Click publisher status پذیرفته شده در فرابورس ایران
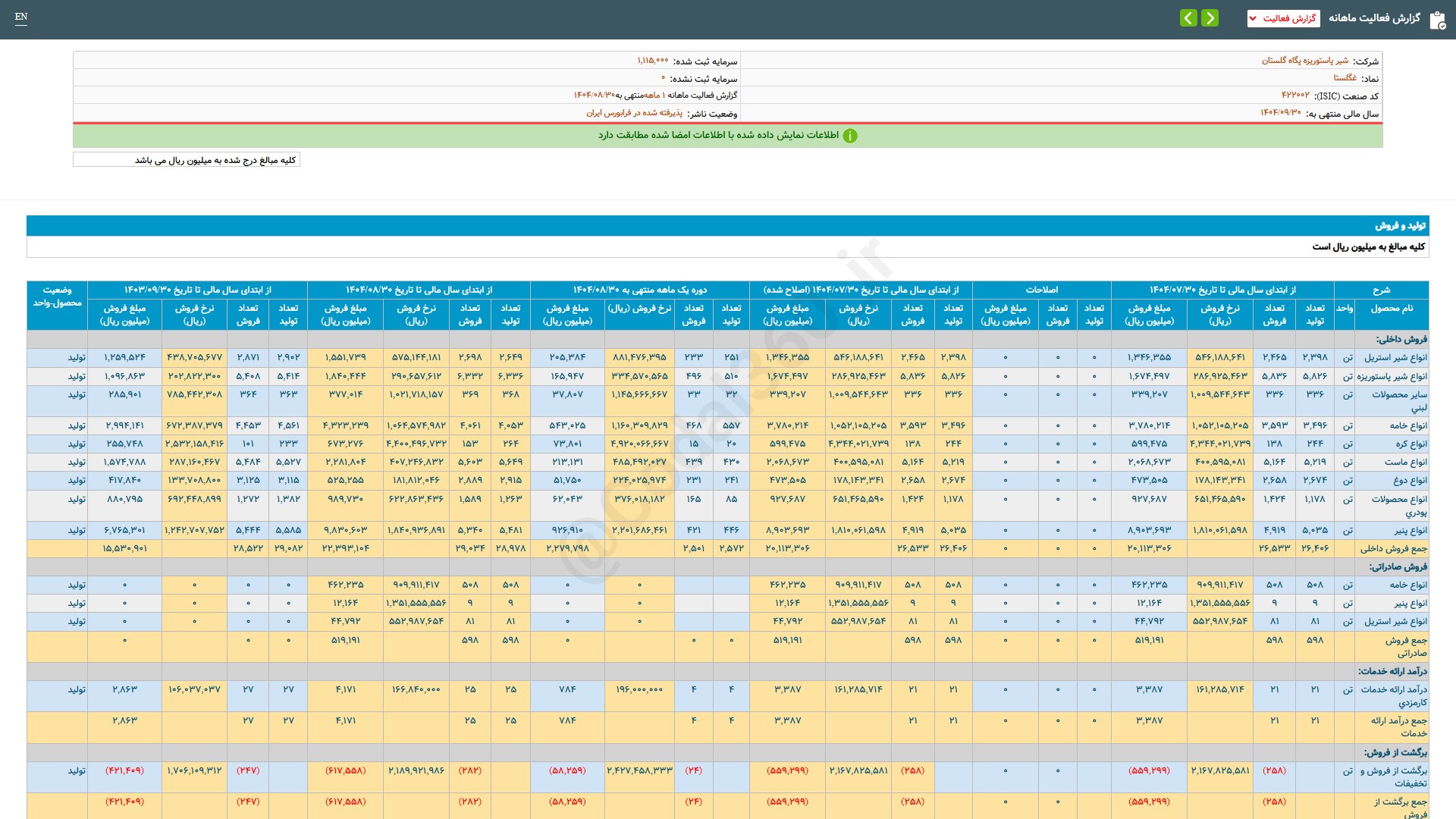Image resolution: width=1456 pixels, height=819 pixels. (x=634, y=113)
